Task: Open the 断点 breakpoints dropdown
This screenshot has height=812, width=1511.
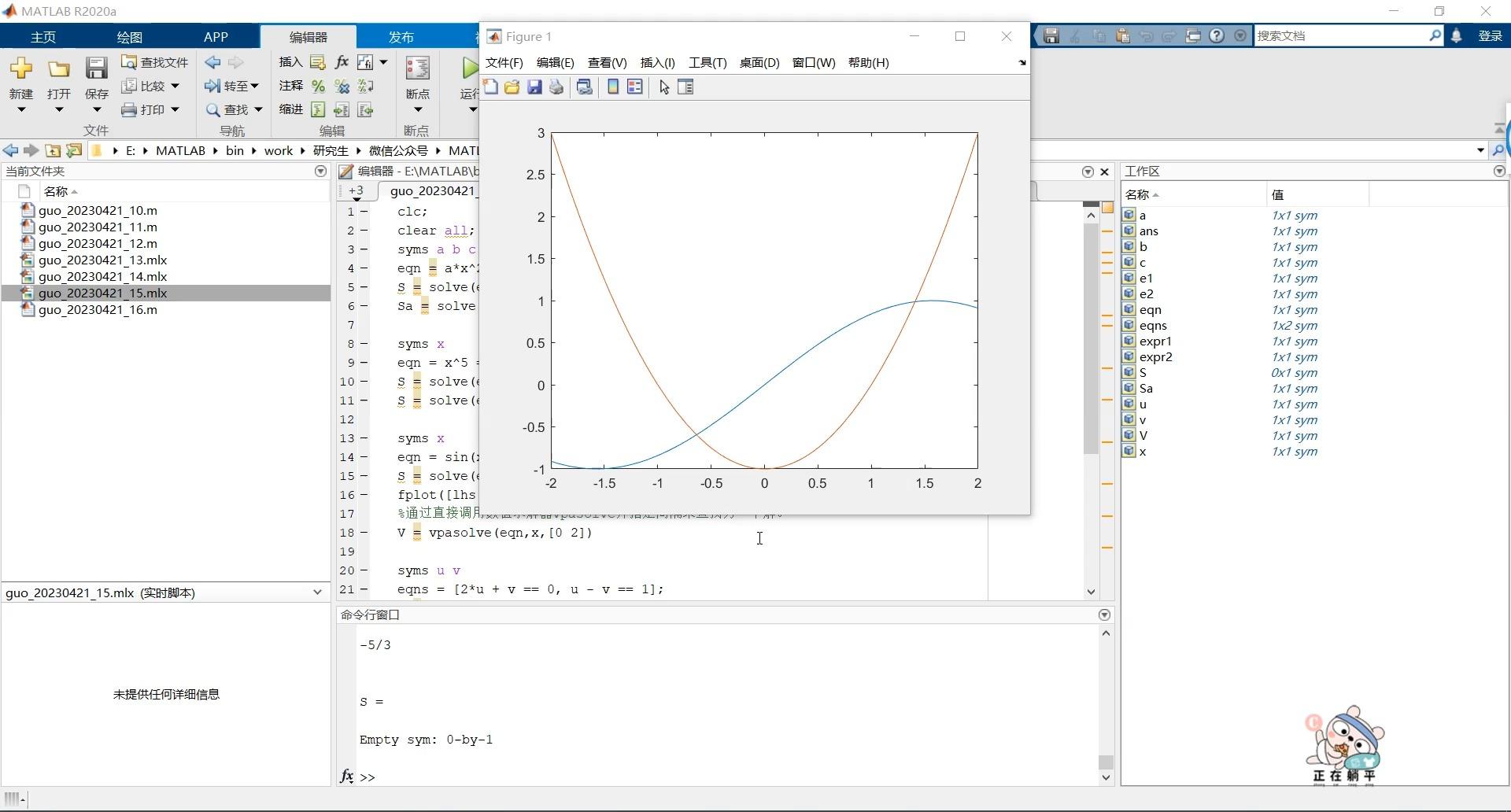Action: 417,109
